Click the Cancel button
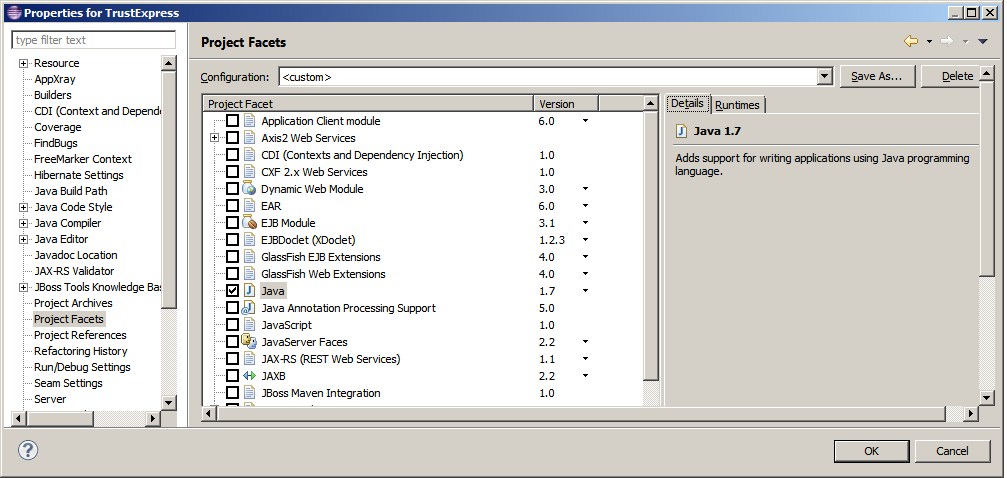Viewport: 1007px width, 478px height. (x=952, y=451)
